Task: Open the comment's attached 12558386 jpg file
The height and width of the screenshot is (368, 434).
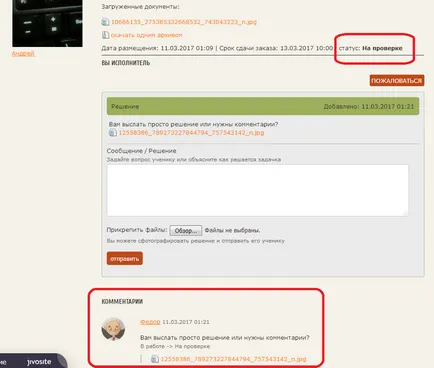Action: coord(233,359)
